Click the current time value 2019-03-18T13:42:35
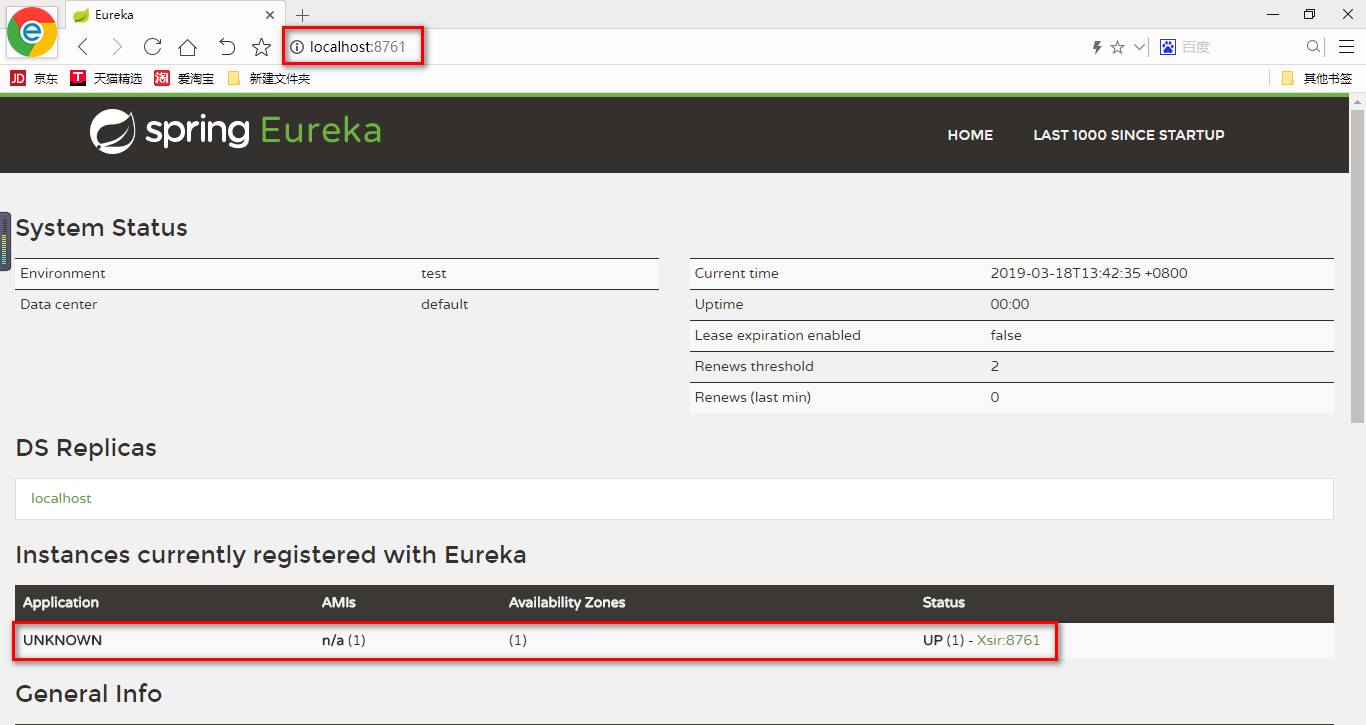1366x725 pixels. pyautogui.click(x=1089, y=273)
